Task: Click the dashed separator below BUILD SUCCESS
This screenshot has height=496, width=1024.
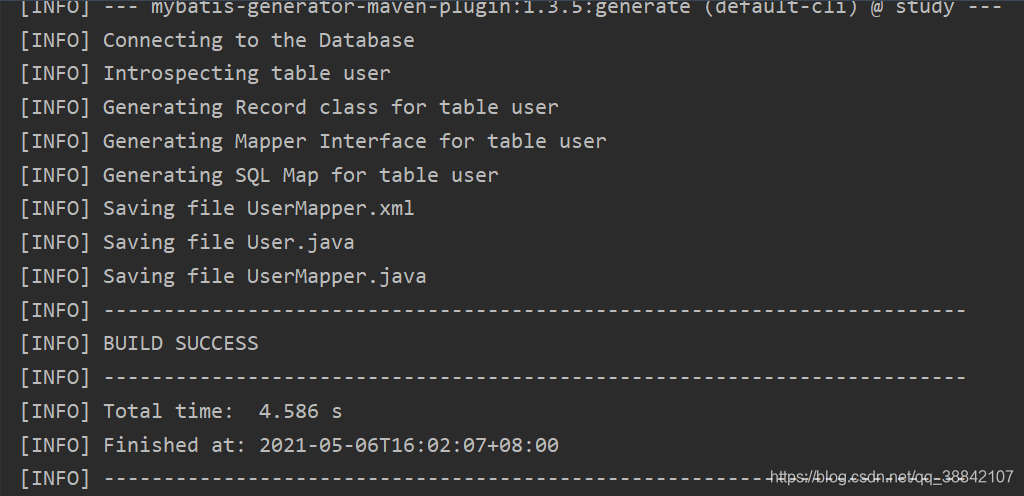Action: pos(534,378)
